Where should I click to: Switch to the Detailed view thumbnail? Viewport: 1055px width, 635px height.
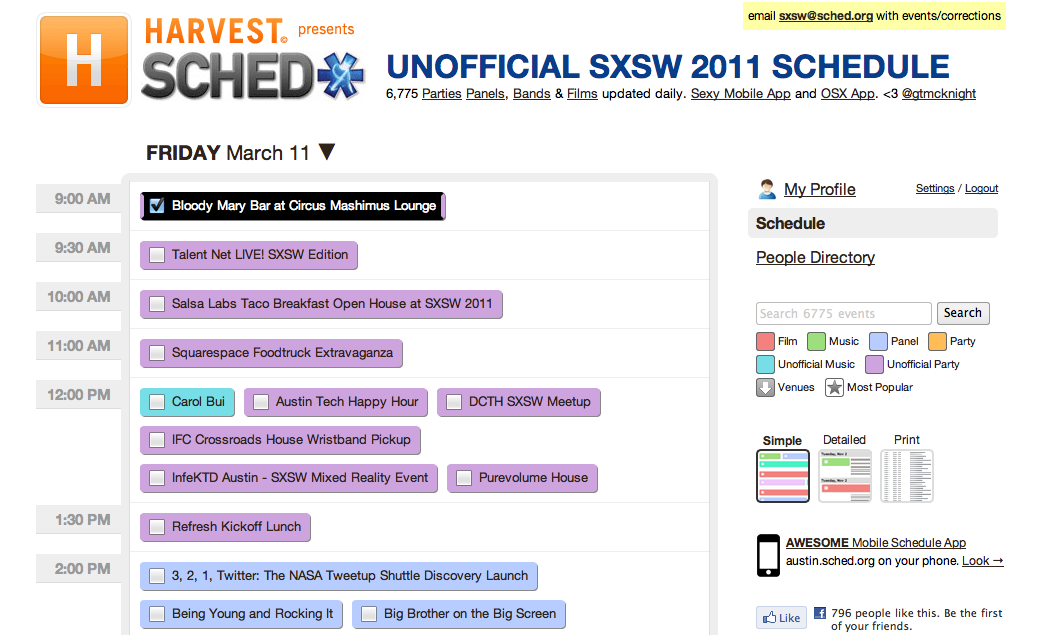point(845,476)
